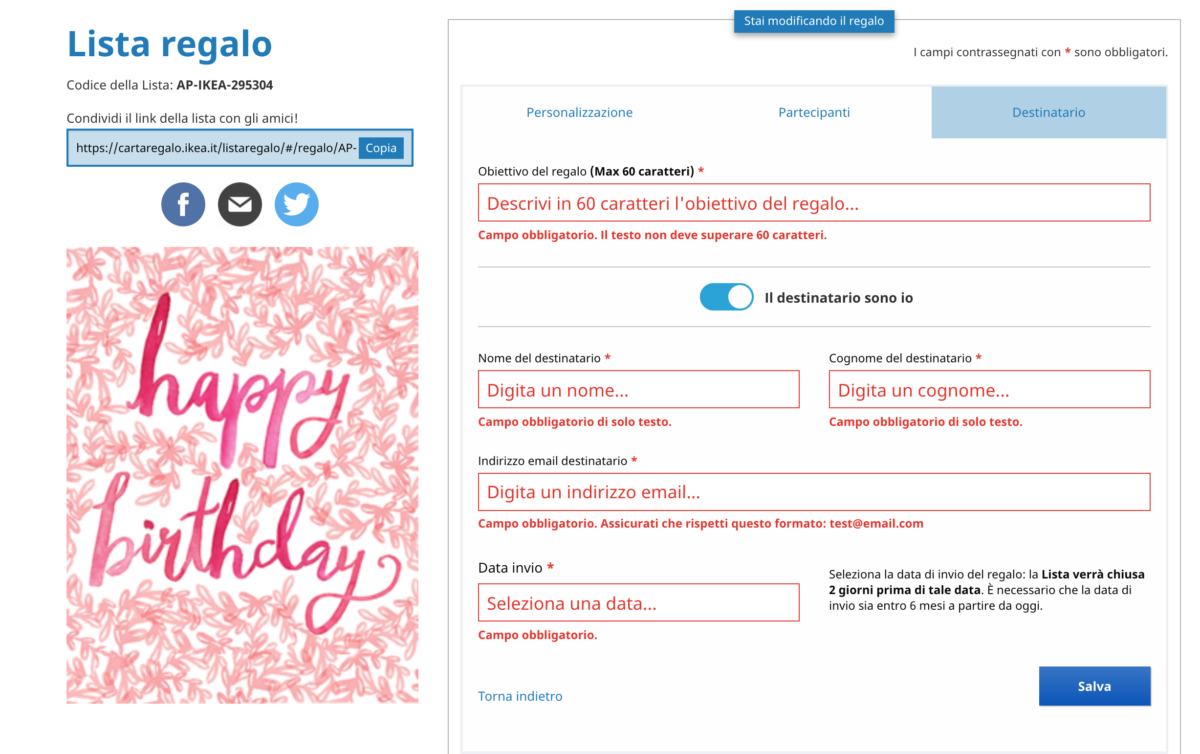Follow the 'Torna indietro' link
Image resolution: width=1200 pixels, height=754 pixels.
tap(520, 696)
